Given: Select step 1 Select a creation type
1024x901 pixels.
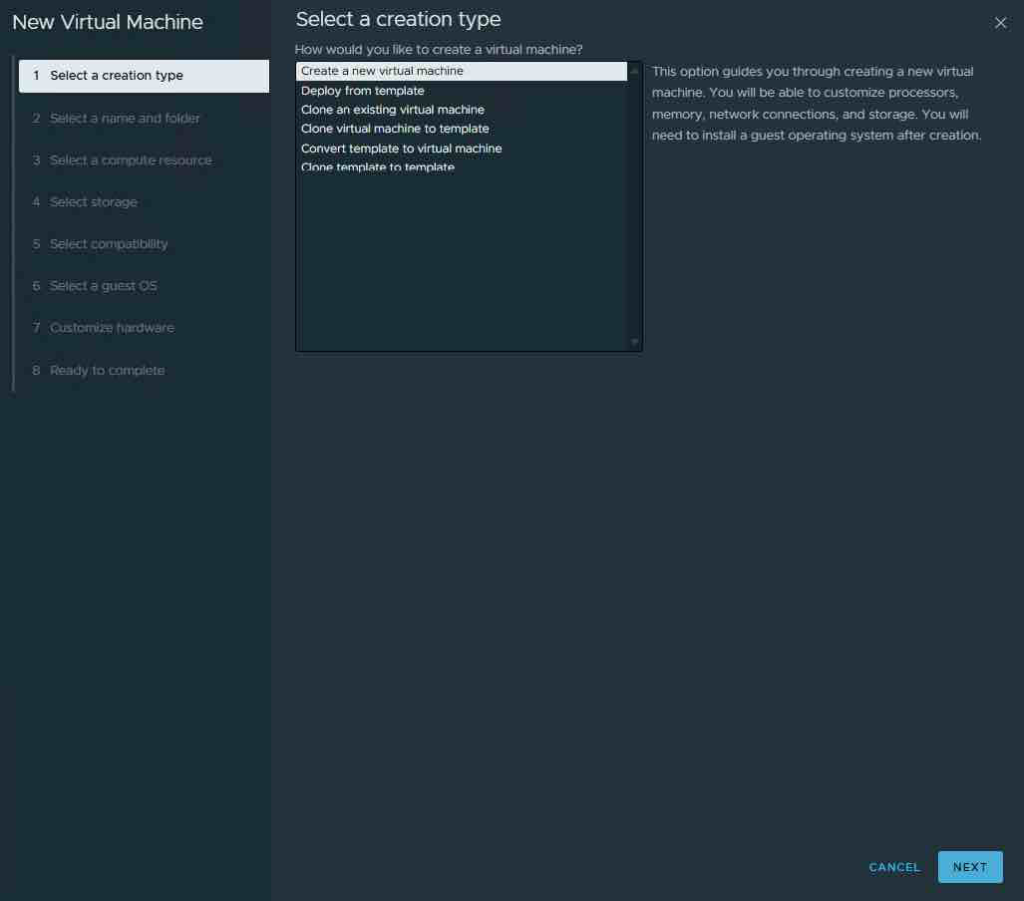Looking at the screenshot, I should 116,76.
